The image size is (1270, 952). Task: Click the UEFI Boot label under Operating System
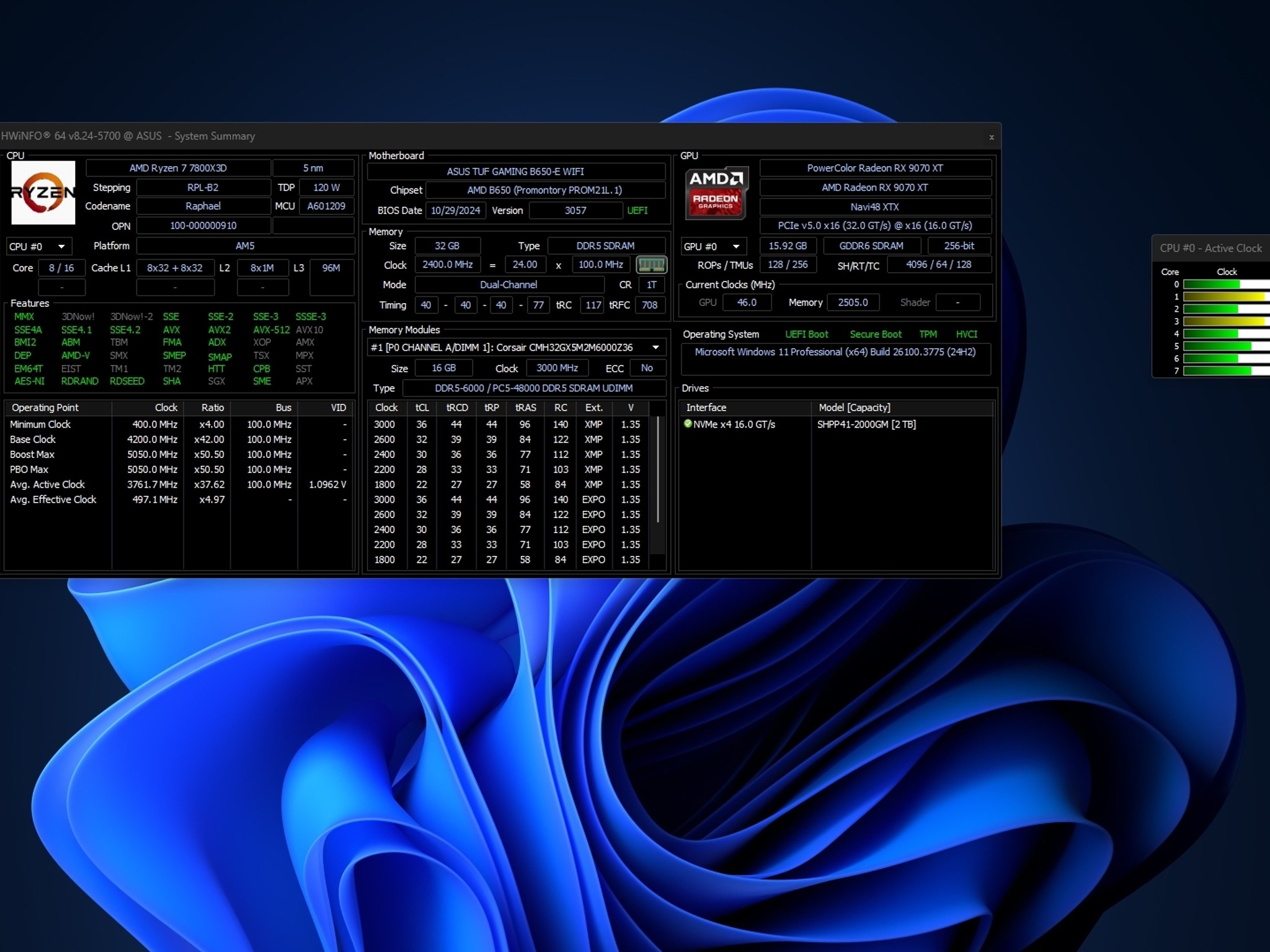point(807,334)
